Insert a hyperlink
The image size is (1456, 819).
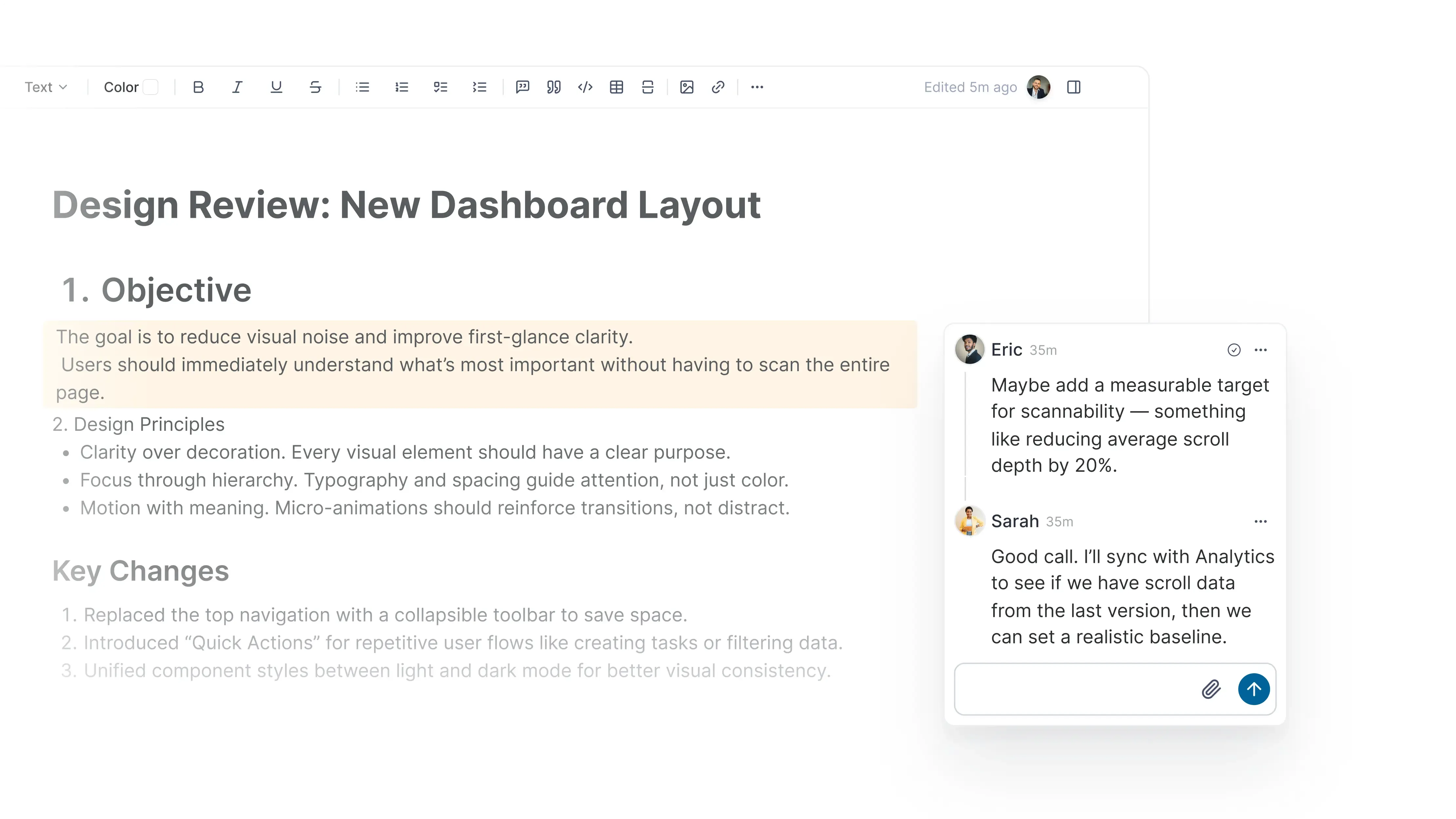(718, 87)
